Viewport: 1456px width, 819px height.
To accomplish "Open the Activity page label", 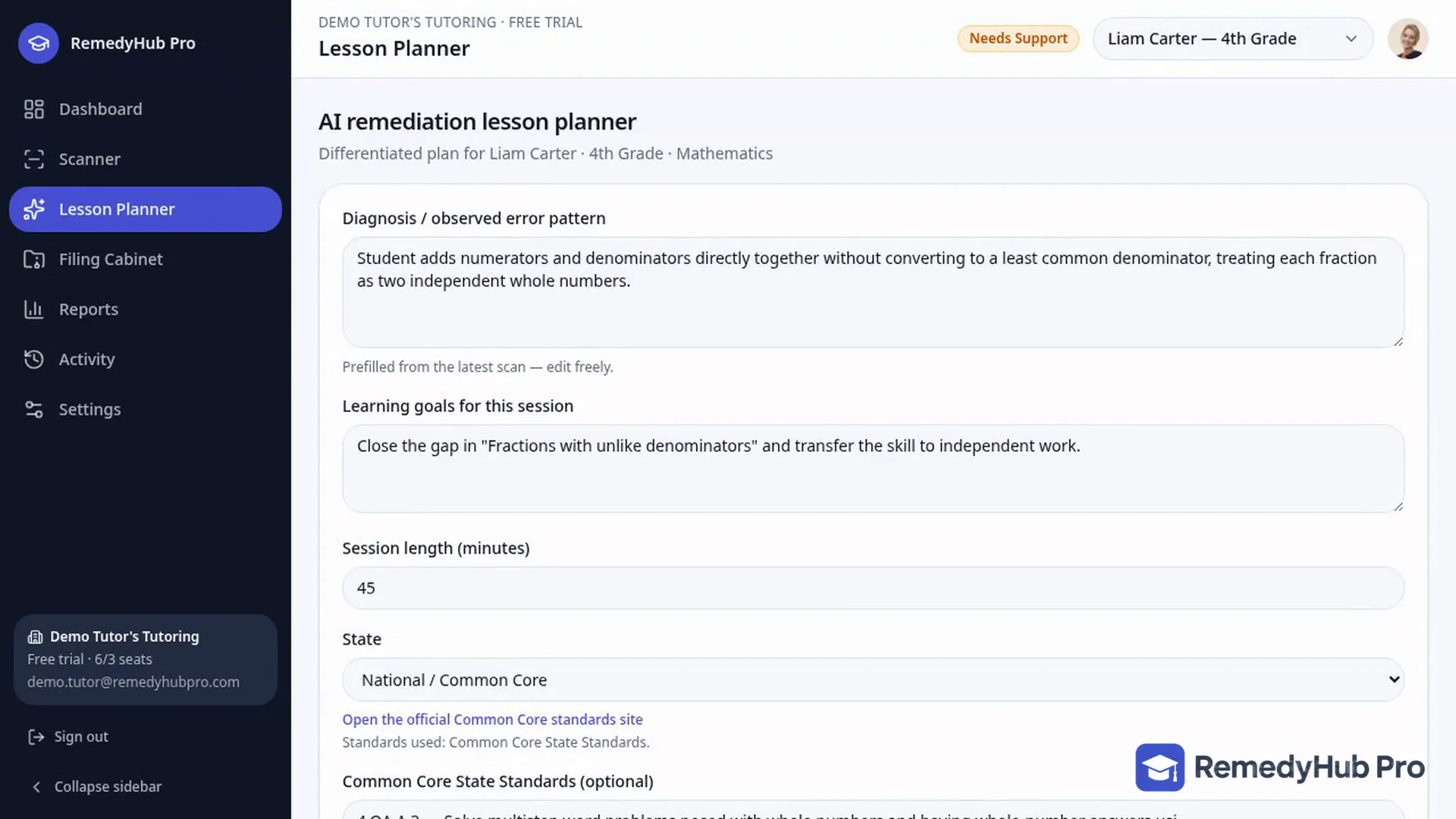I will click(87, 359).
